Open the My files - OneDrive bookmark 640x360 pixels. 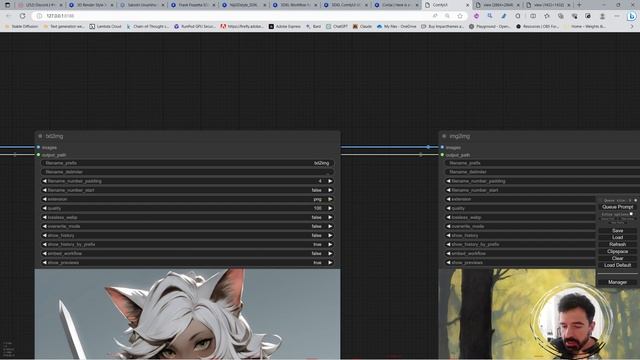click(397, 26)
